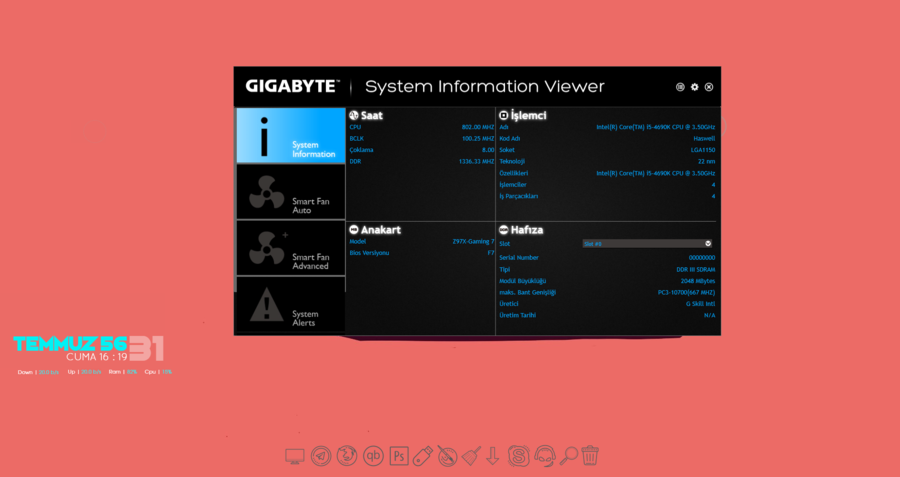Click the Up speed reading on desktop widget
Image resolution: width=900 pixels, height=477 pixels.
tap(84, 372)
